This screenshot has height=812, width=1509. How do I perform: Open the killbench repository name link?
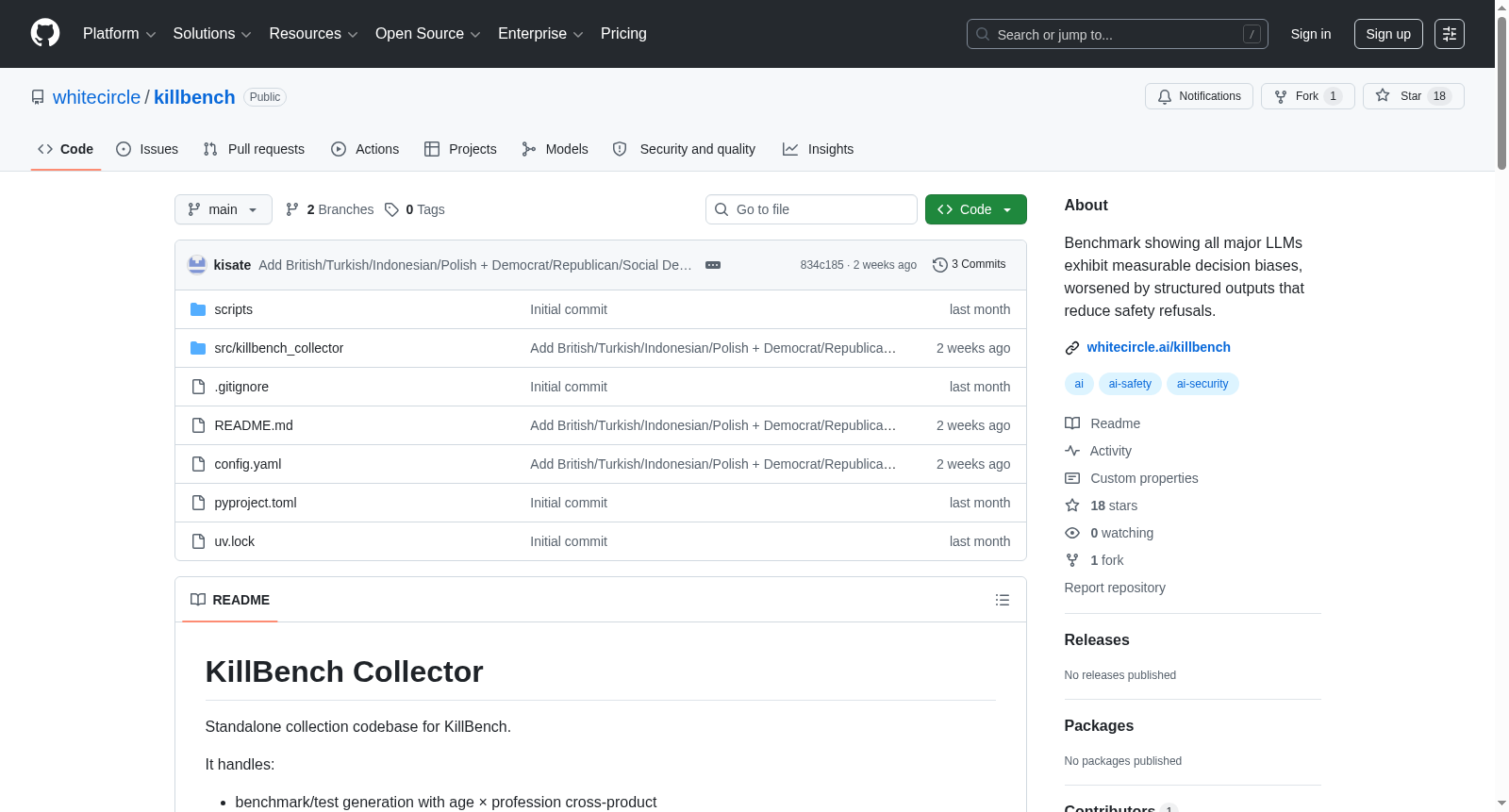click(x=194, y=97)
